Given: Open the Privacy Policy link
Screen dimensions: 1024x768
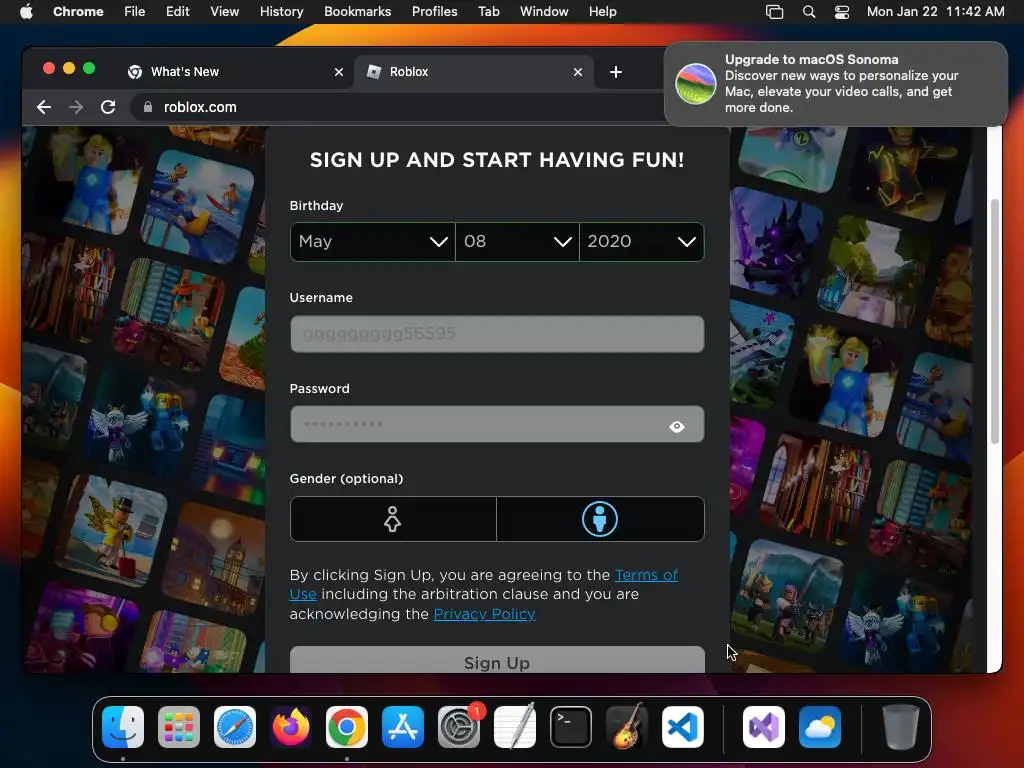Looking at the screenshot, I should click(485, 615).
